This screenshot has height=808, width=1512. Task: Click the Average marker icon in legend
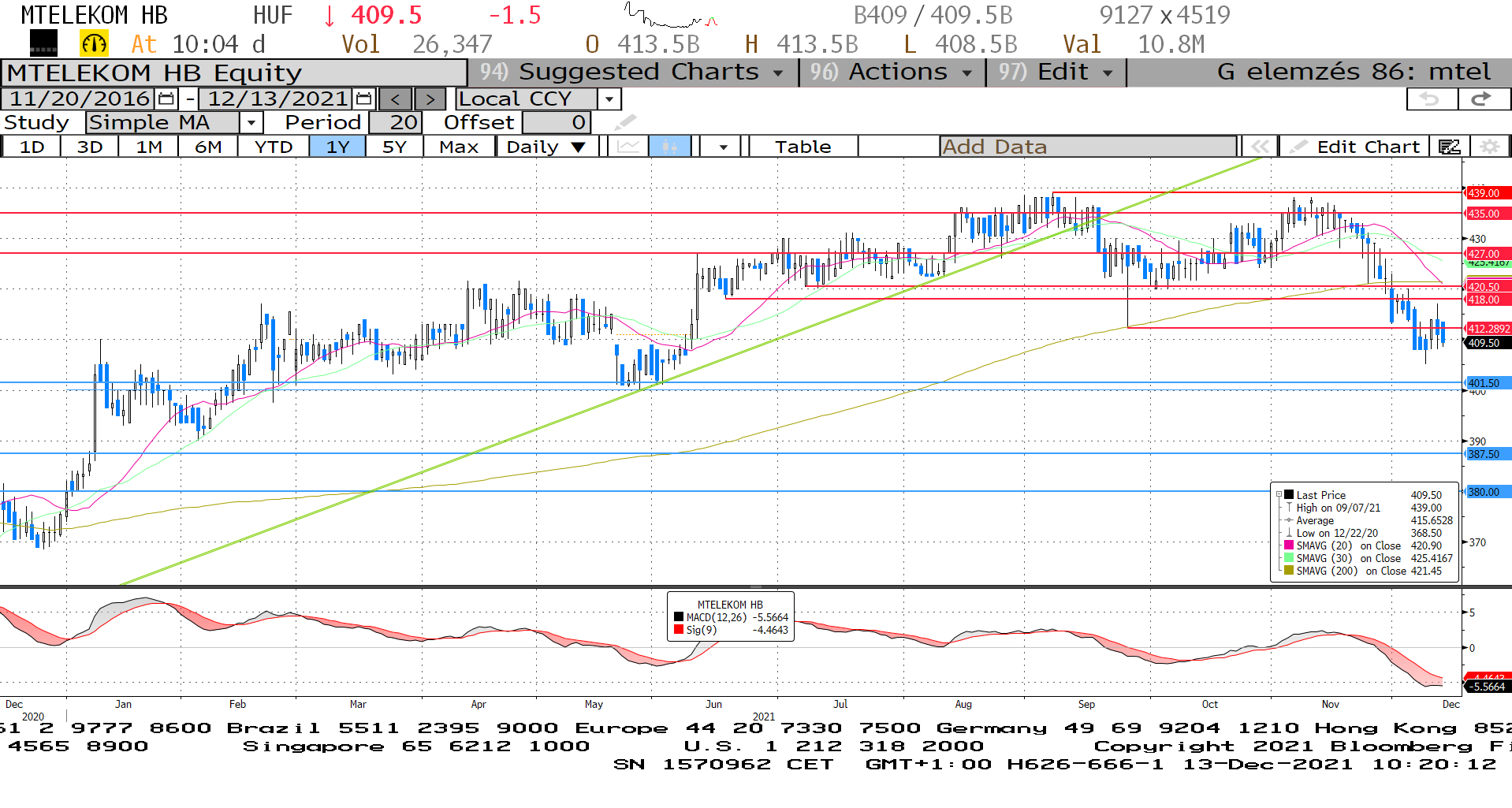tap(1289, 520)
